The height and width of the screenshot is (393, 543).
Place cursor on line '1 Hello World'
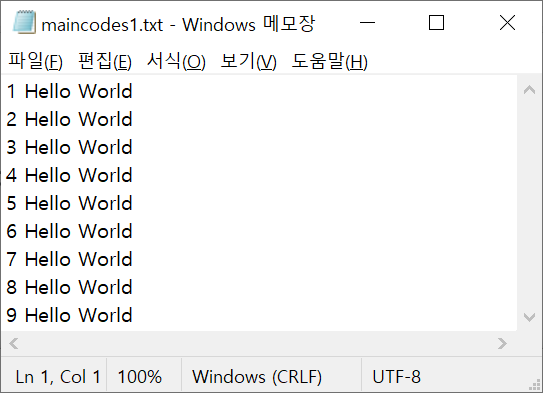coord(70,91)
